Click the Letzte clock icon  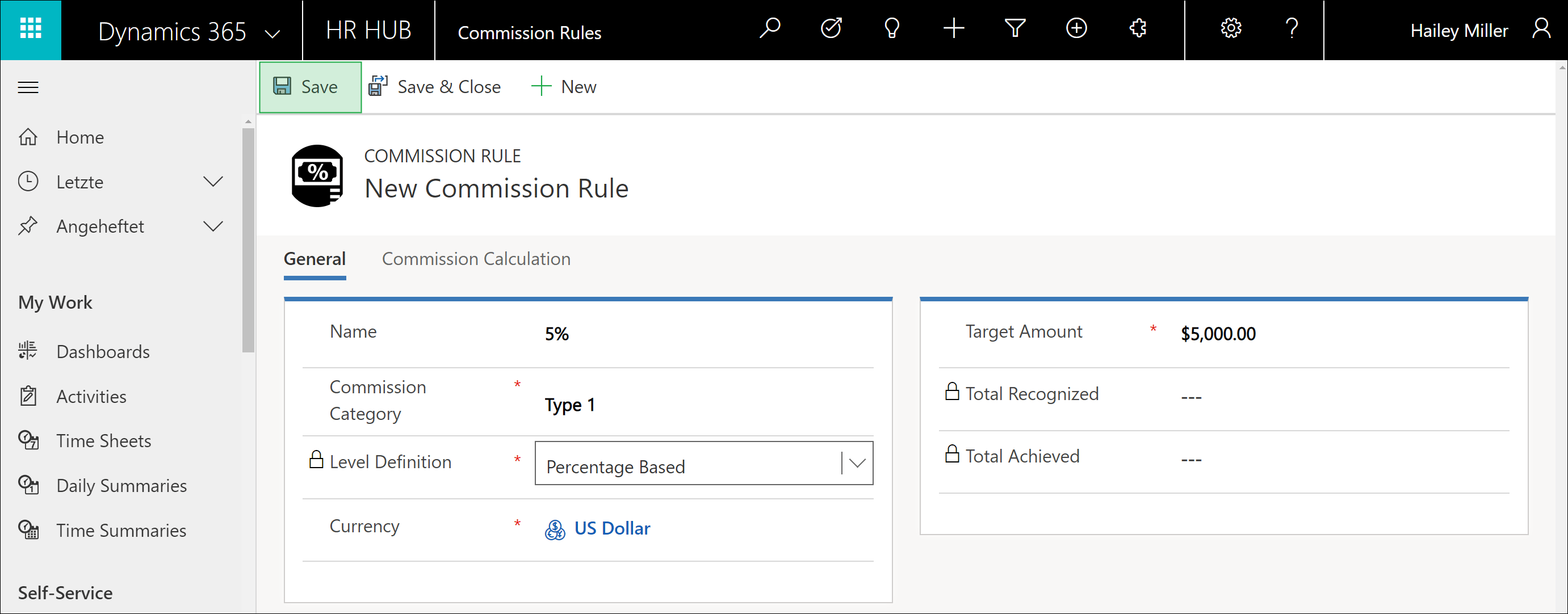tap(28, 182)
